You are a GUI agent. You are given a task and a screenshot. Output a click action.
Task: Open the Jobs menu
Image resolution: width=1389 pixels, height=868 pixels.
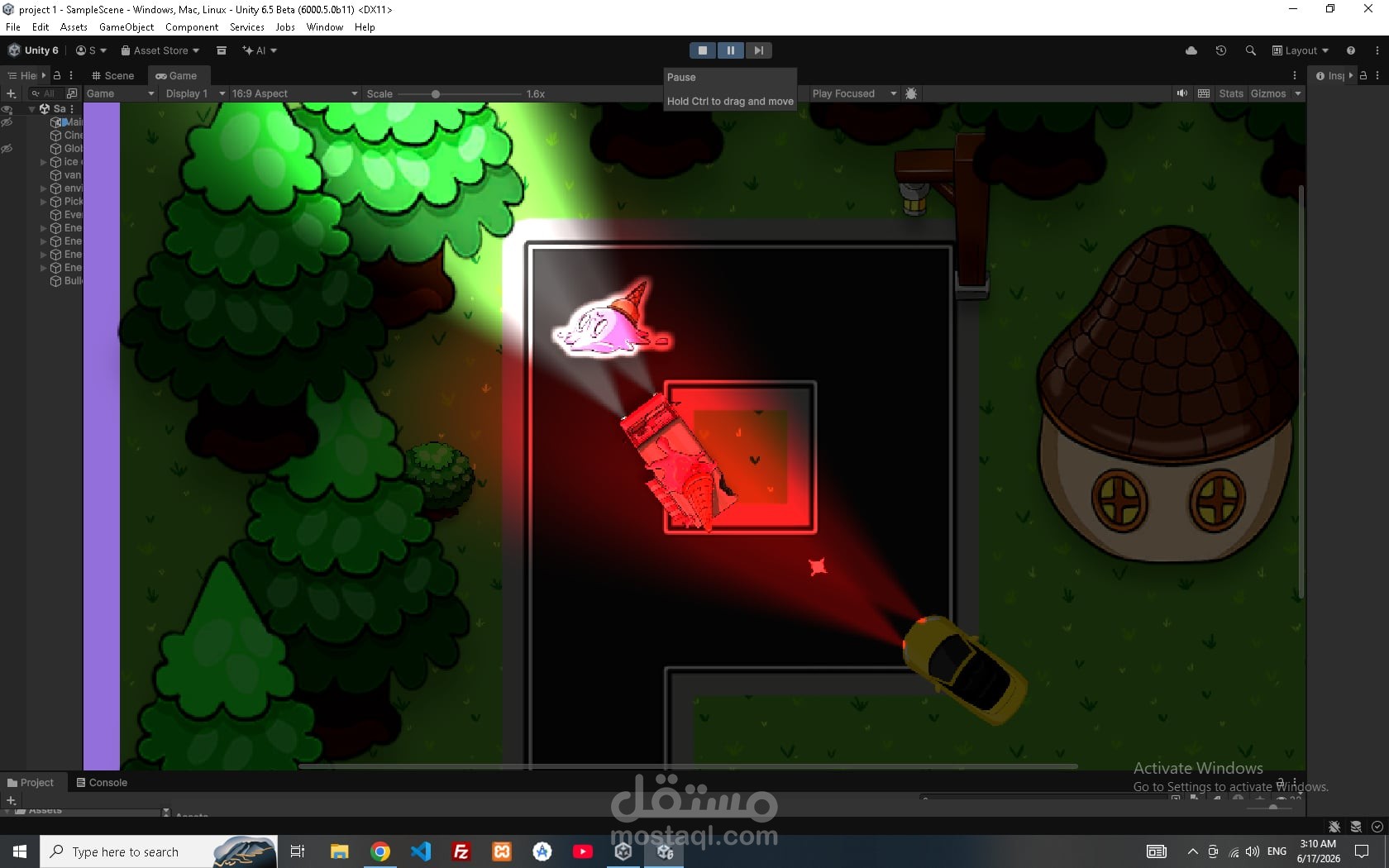tap(285, 27)
